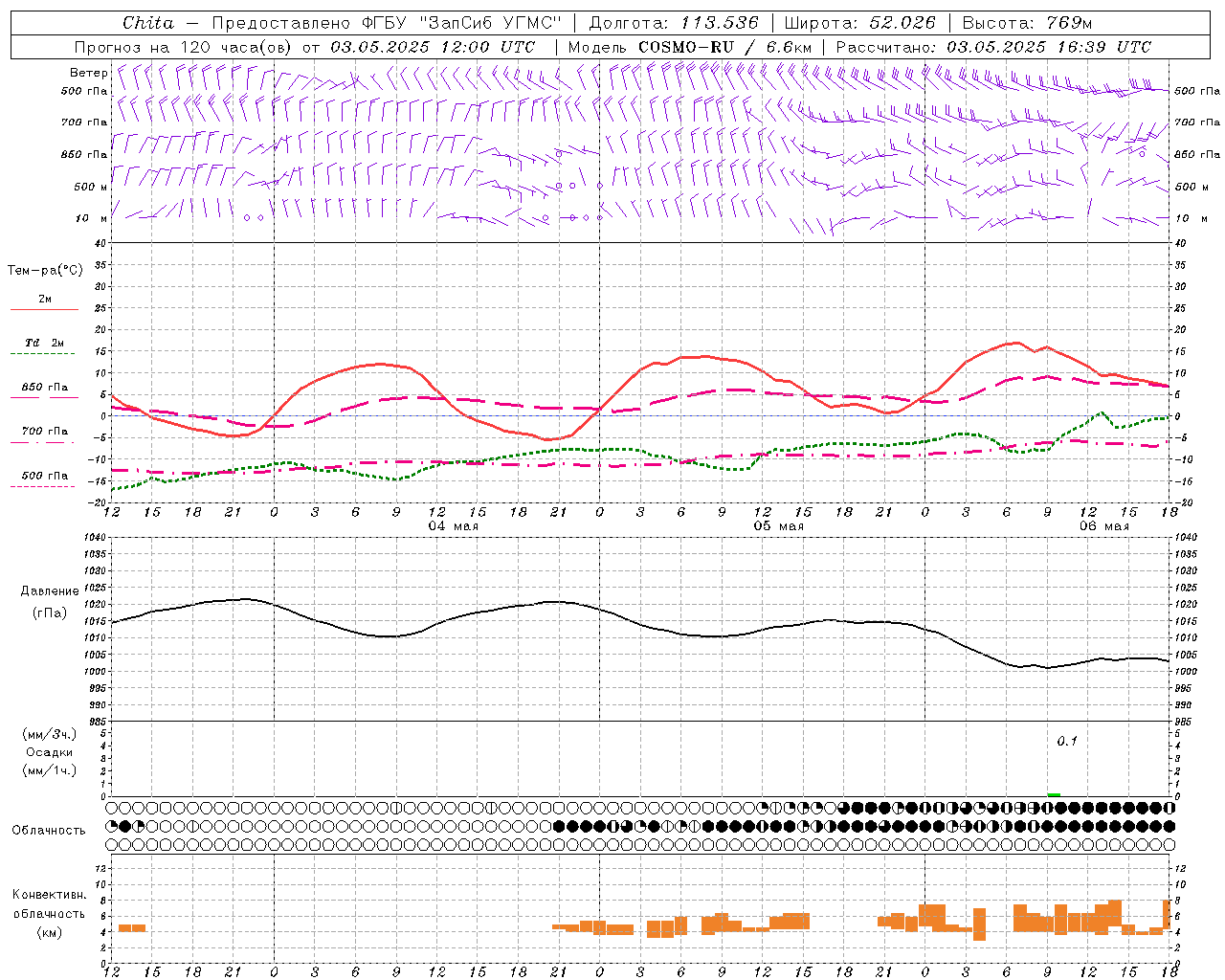Click the "Осадки" precipitation panel label
This screenshot has width=1225, height=980.
click(x=50, y=752)
